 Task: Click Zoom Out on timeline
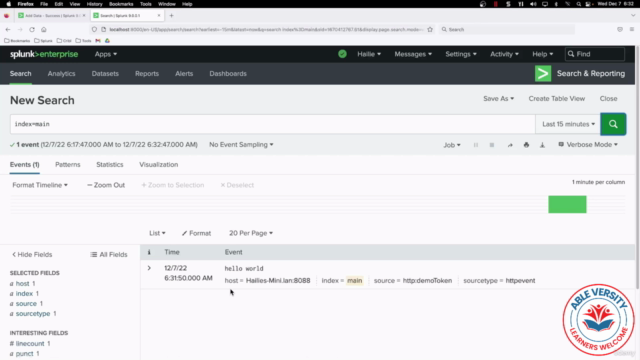106,185
